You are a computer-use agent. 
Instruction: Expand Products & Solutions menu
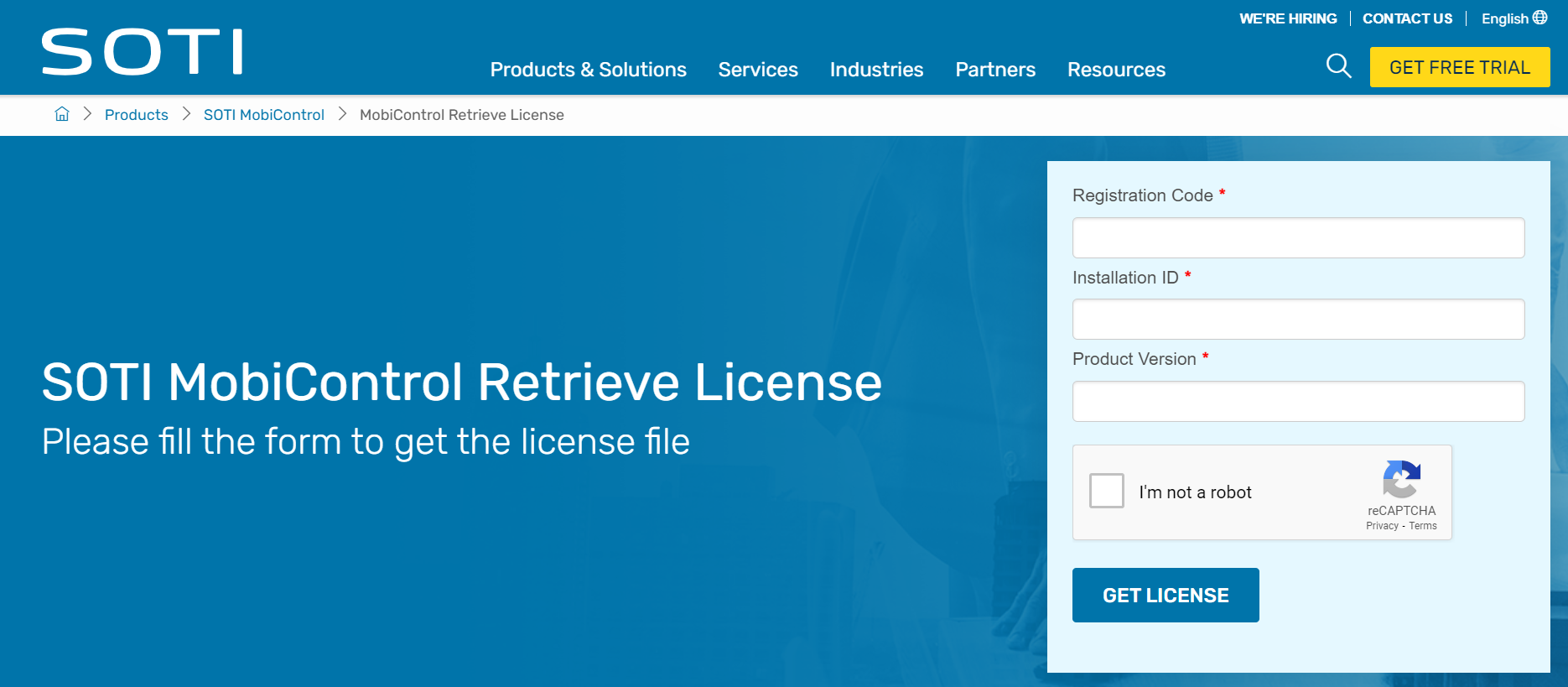[588, 70]
